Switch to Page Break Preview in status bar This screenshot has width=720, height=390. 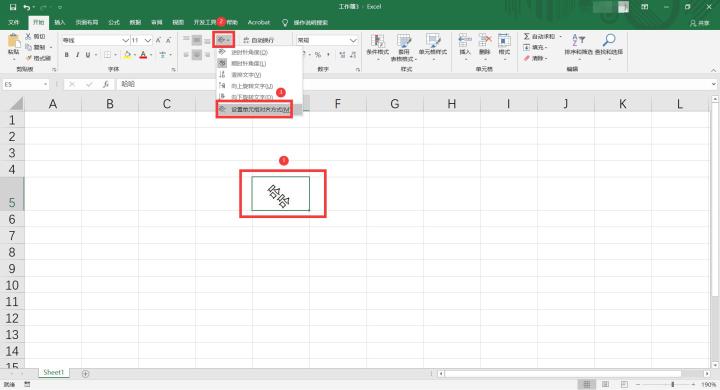pos(624,384)
